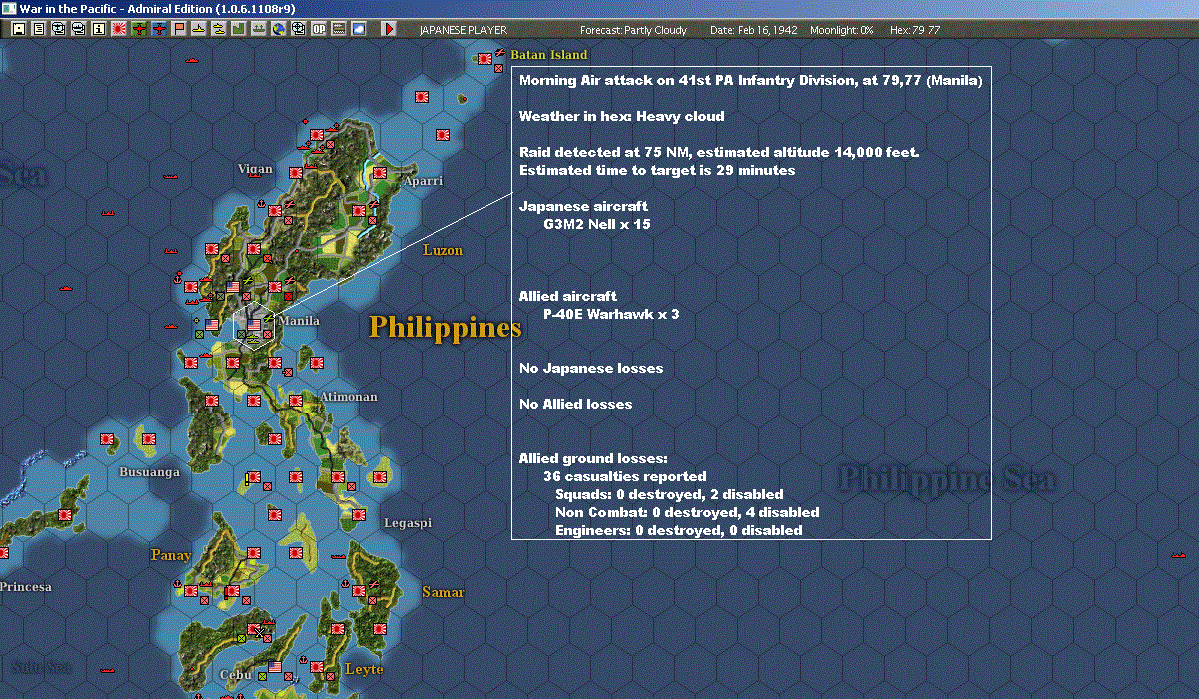Open the green land shape toolbar icon
Screen dimensions: 1199x699
239,29
